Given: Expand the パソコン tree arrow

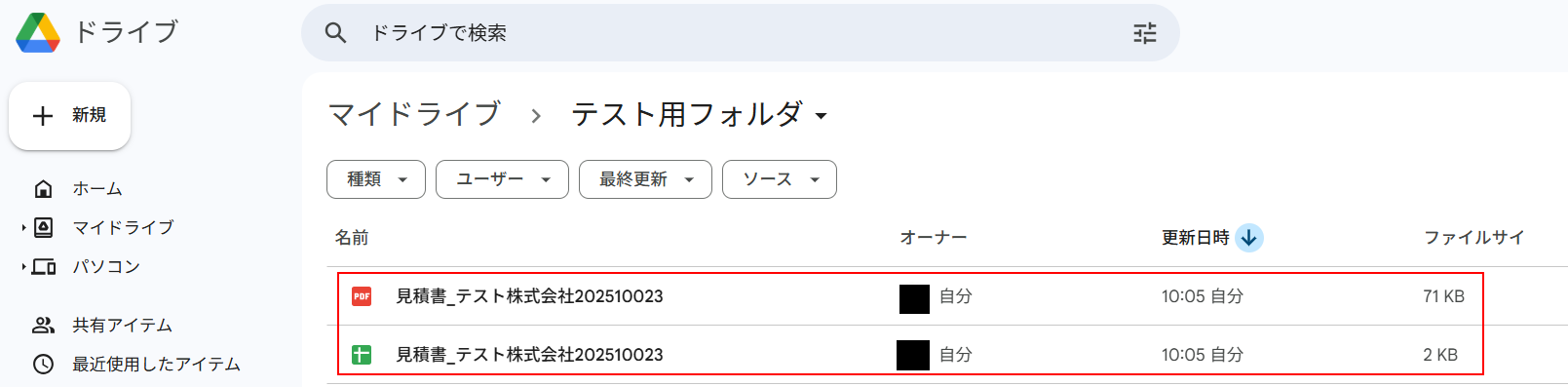Looking at the screenshot, I should click(x=23, y=266).
